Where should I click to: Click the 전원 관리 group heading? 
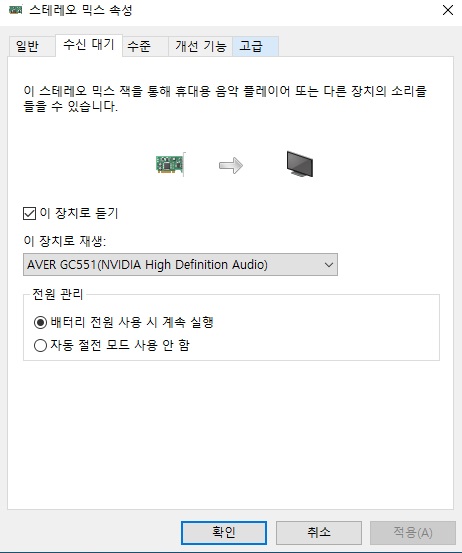pyautogui.click(x=58, y=294)
